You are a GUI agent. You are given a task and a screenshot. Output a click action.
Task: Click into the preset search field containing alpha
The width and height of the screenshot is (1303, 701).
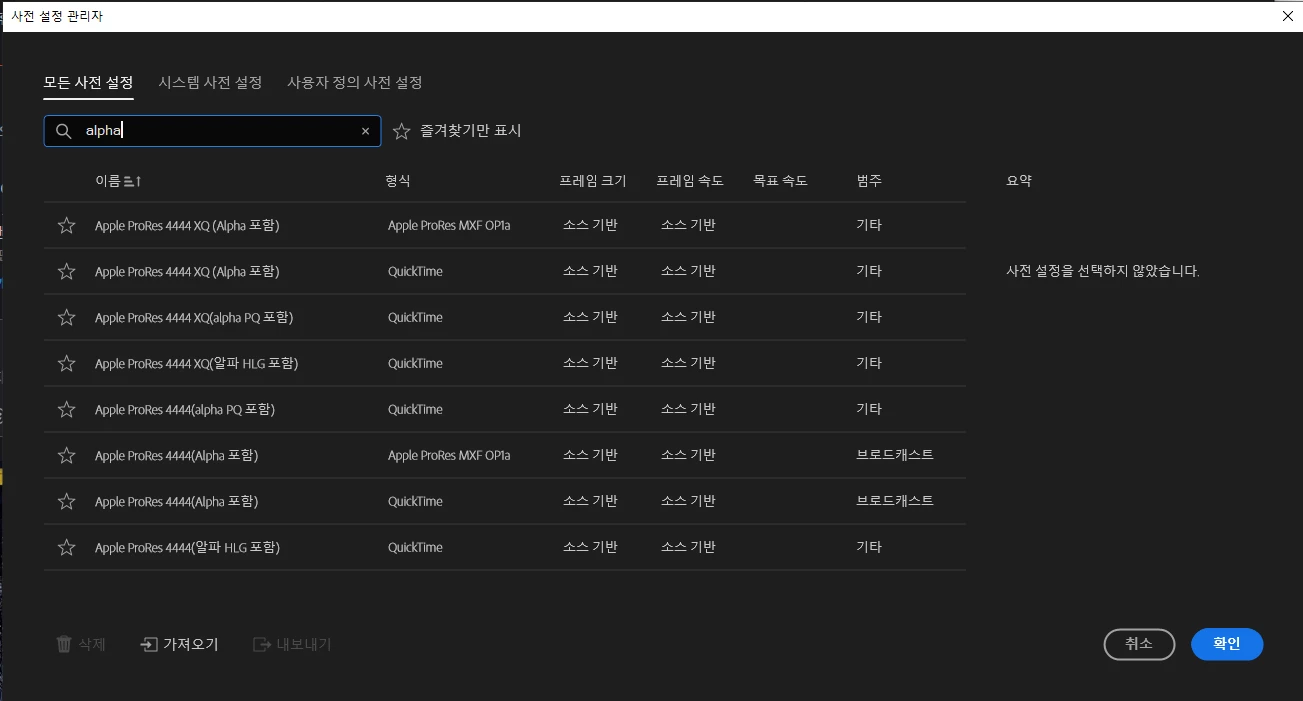click(212, 131)
